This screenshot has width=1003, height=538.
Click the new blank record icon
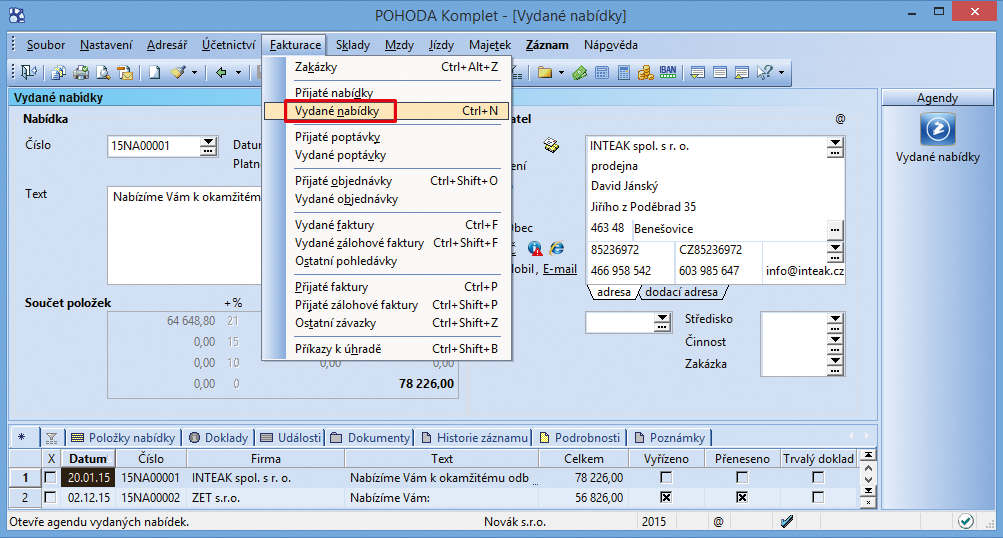point(155,72)
